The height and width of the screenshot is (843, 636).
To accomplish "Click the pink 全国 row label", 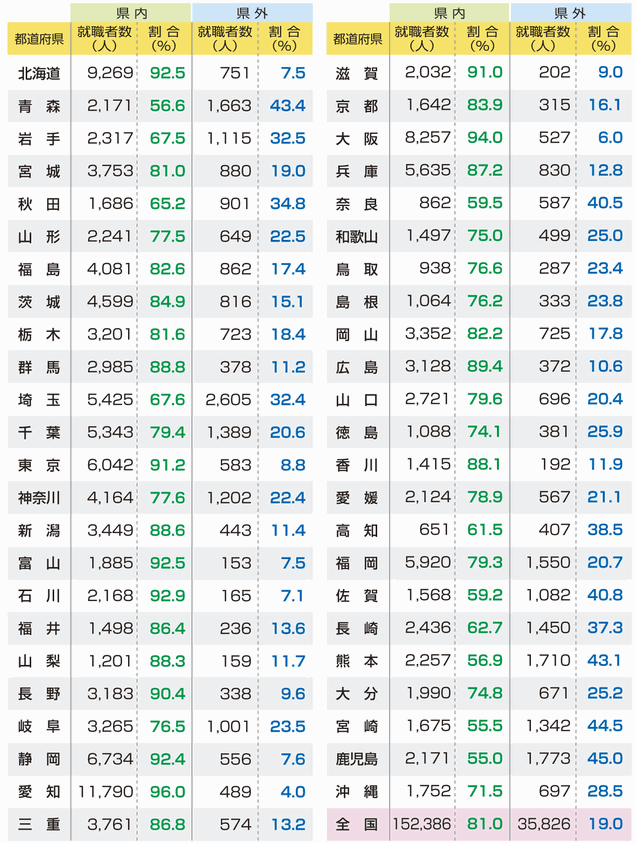I will click(357, 824).
